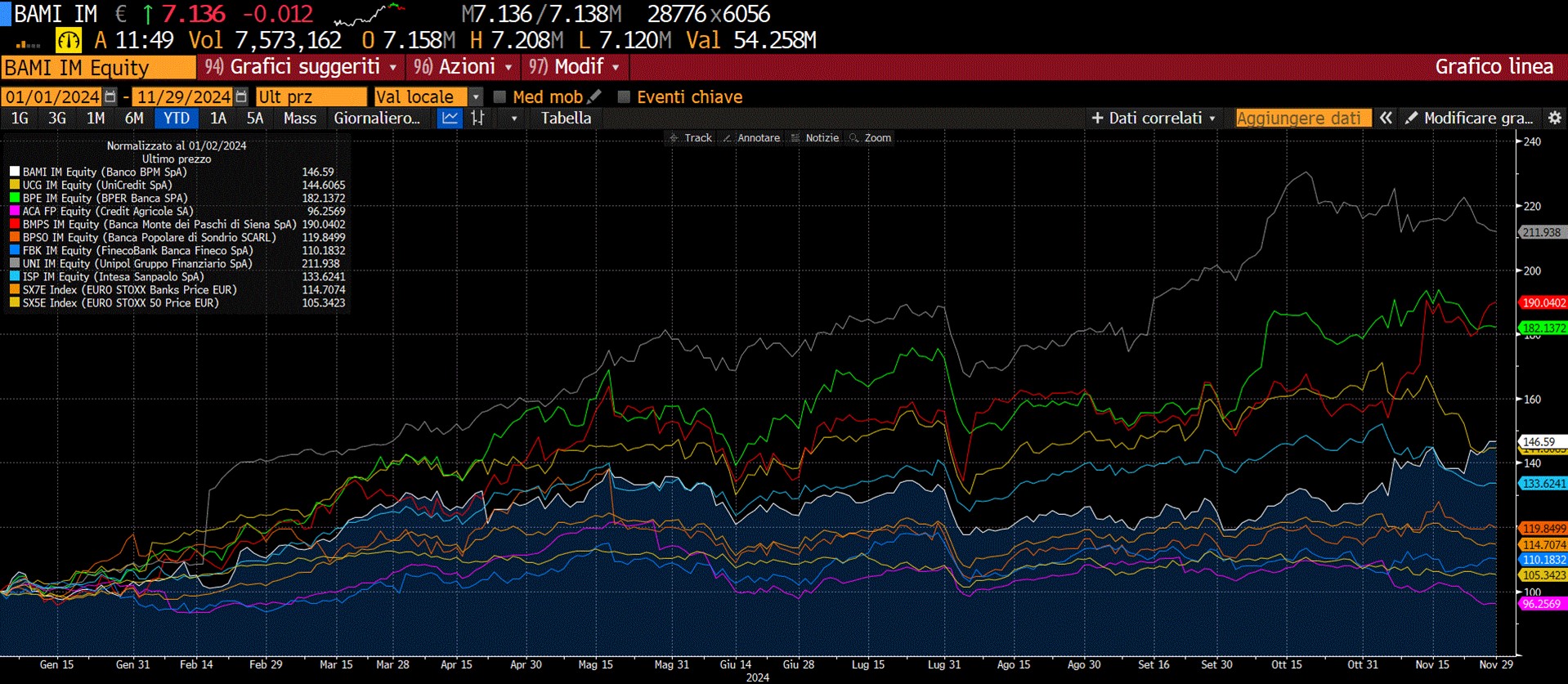Activate the Track crosshair tool

691,138
